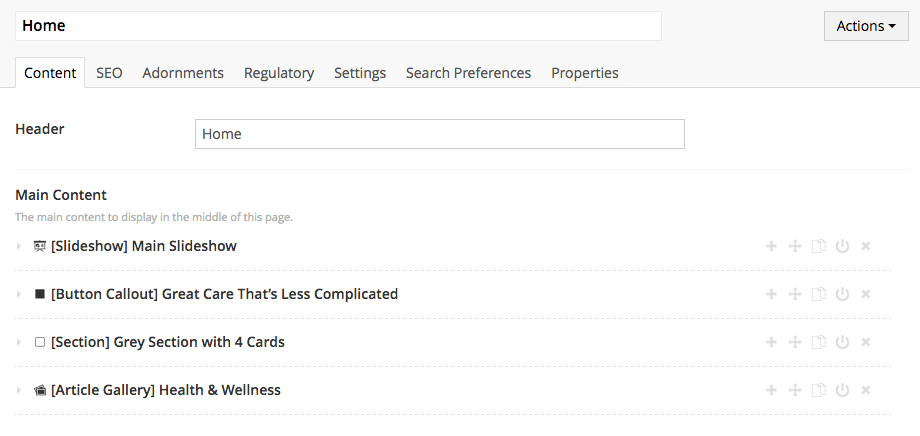The height and width of the screenshot is (436, 920).
Task: Click the Header input field
Action: pyautogui.click(x=439, y=134)
